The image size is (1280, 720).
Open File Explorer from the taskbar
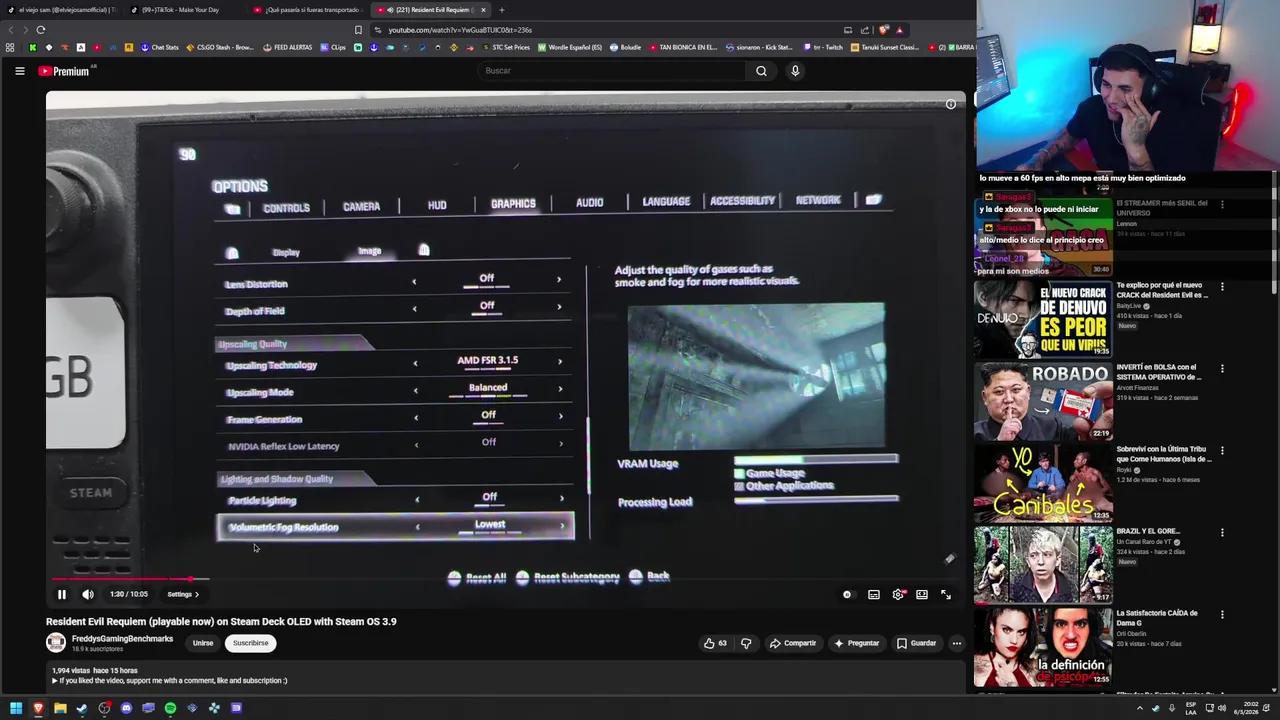tap(60, 708)
